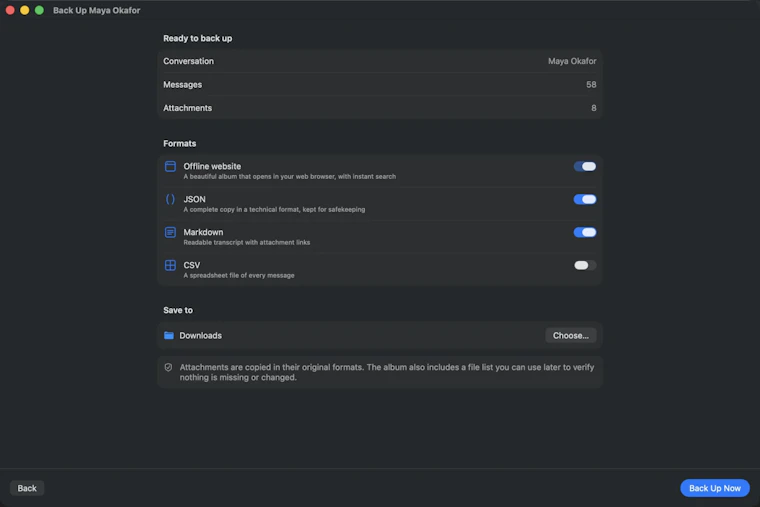Click the Downloads destination name
This screenshot has width=760, height=507.
point(201,335)
